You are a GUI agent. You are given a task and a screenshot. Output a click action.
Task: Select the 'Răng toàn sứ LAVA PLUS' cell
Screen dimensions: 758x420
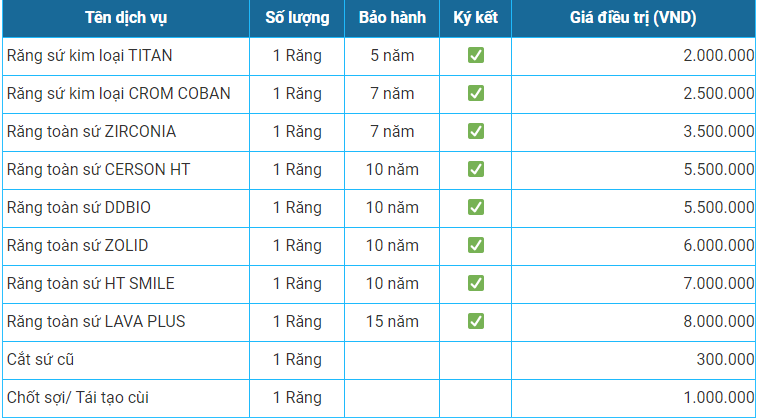(x=126, y=322)
